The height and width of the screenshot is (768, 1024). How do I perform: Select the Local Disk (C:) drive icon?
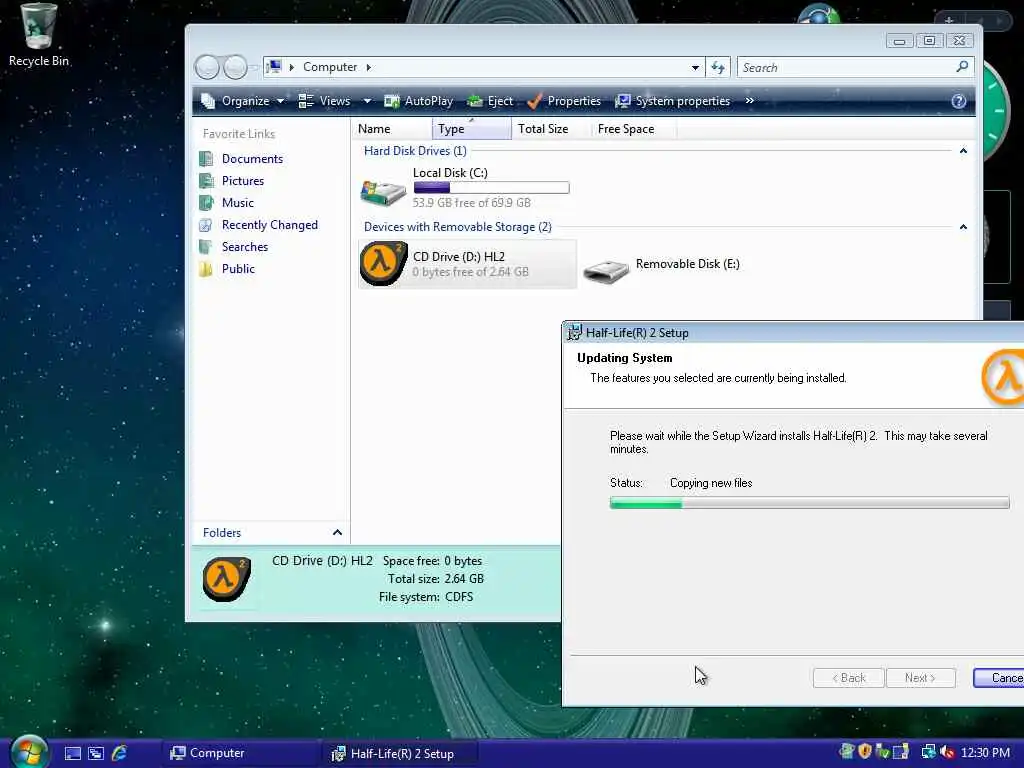pyautogui.click(x=383, y=193)
